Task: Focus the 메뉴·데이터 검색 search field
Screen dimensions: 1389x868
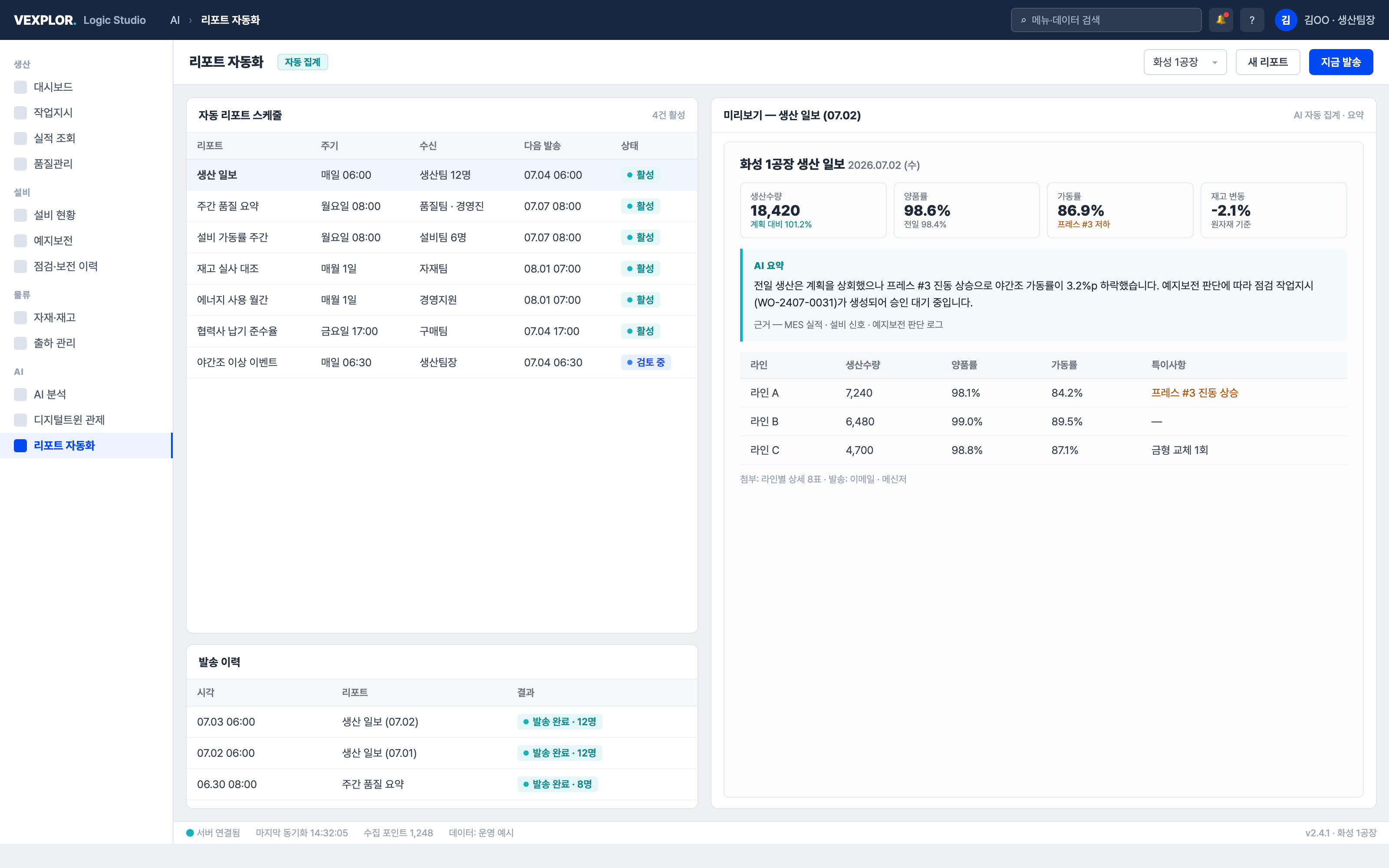Action: click(x=1106, y=20)
